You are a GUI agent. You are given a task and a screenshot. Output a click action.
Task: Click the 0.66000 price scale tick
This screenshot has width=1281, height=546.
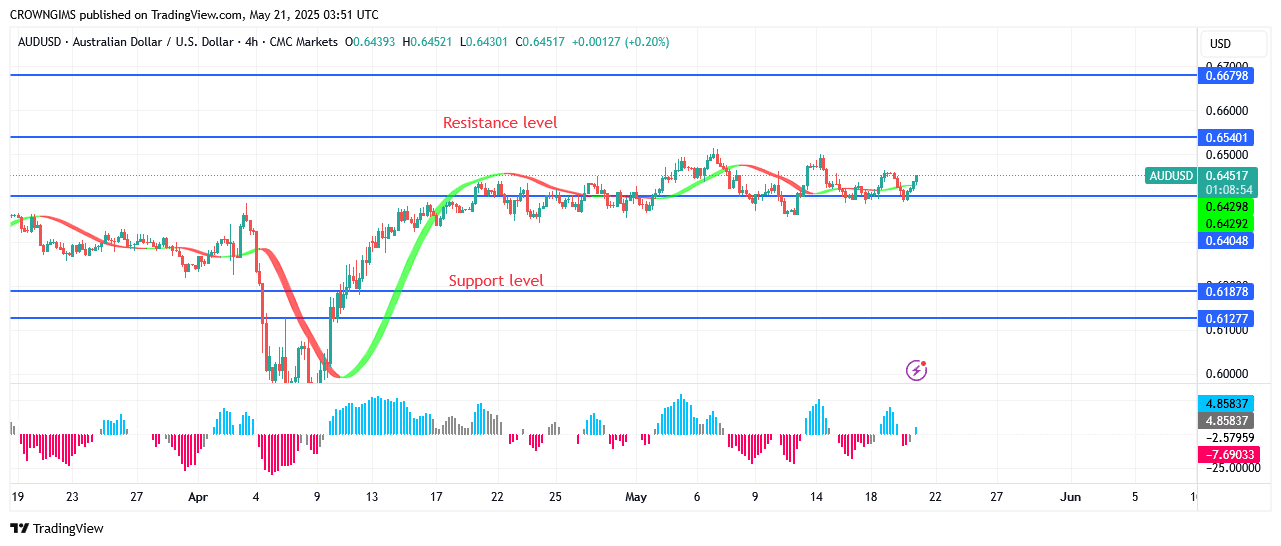tap(1226, 111)
